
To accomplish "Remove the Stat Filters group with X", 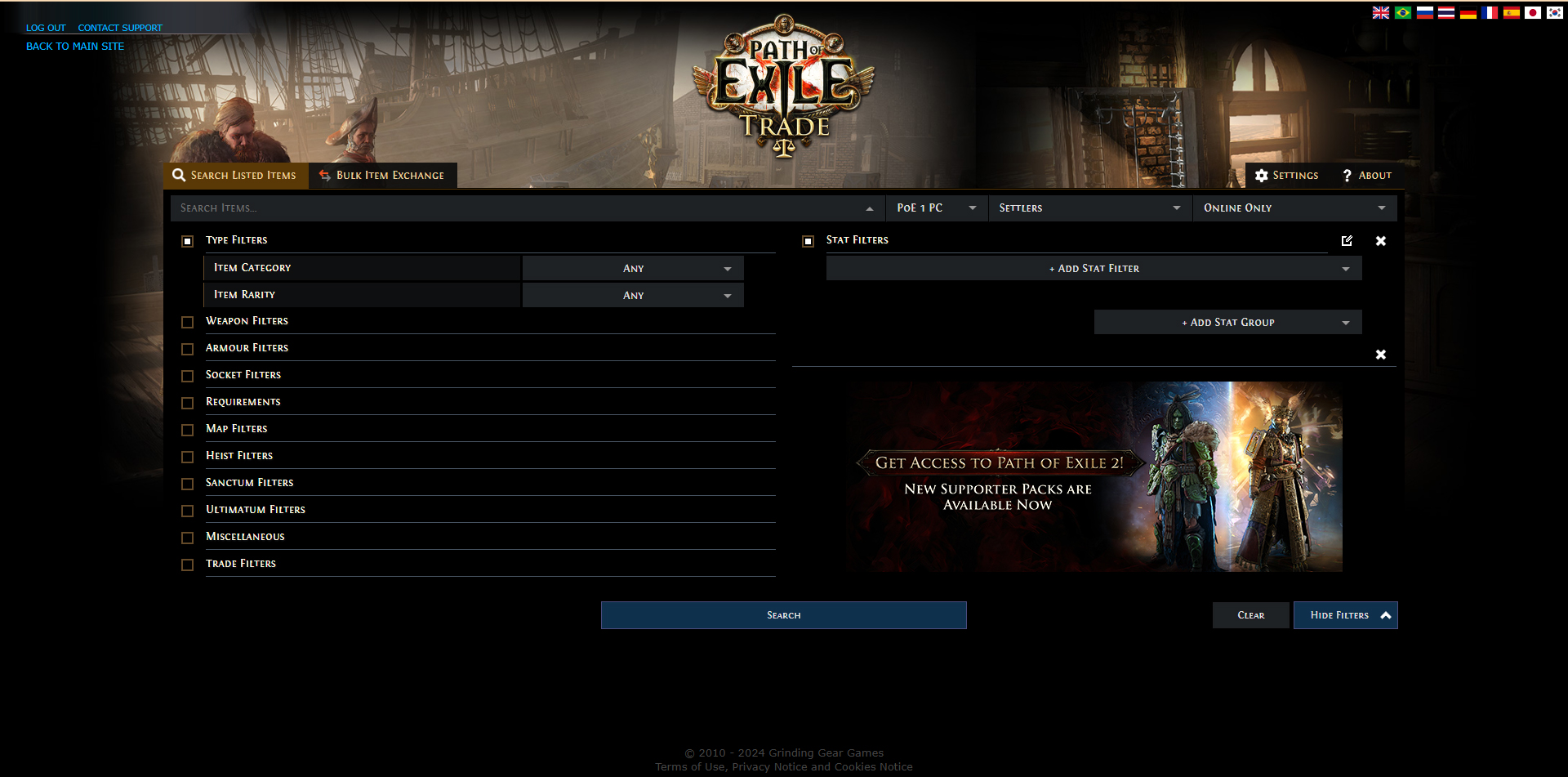I will 1380,240.
